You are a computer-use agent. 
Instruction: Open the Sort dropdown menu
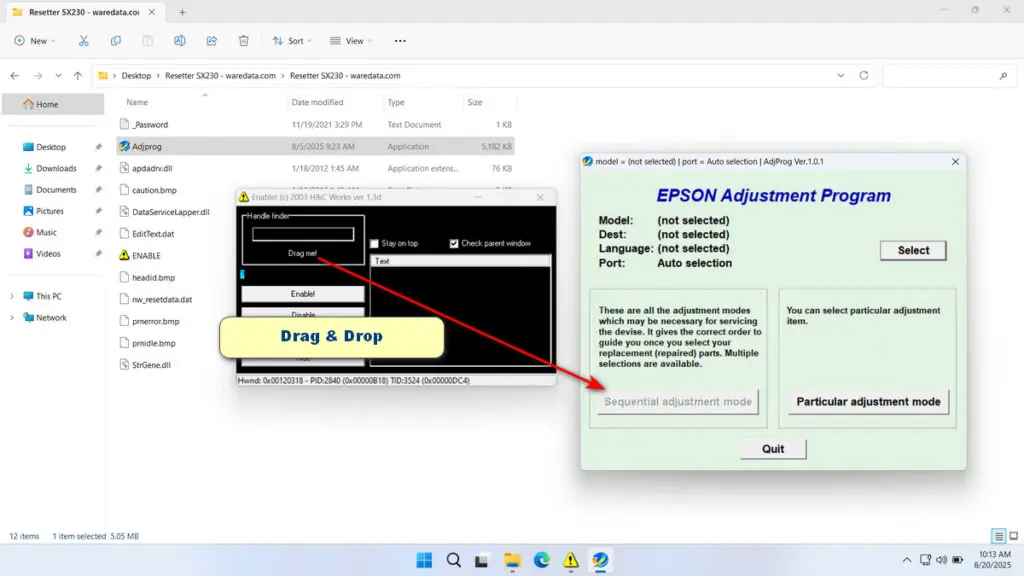291,40
